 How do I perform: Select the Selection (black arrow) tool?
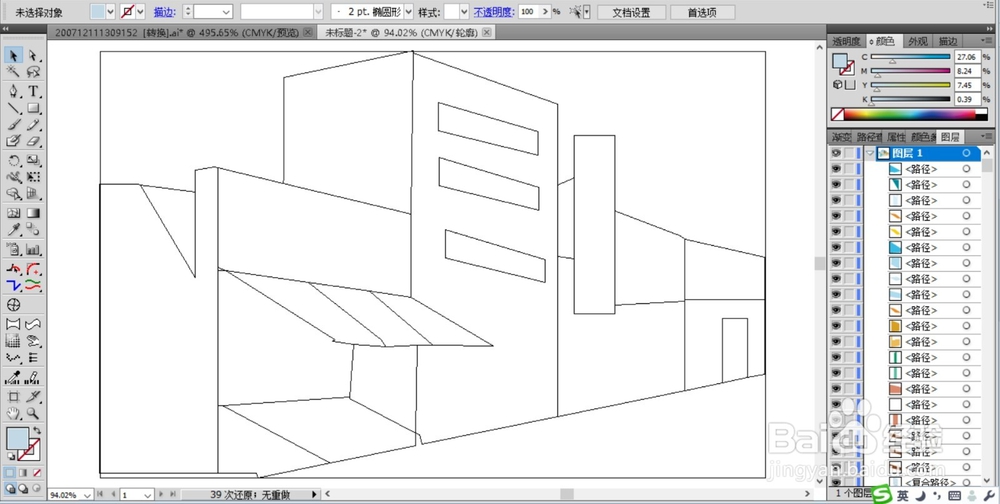click(x=13, y=56)
